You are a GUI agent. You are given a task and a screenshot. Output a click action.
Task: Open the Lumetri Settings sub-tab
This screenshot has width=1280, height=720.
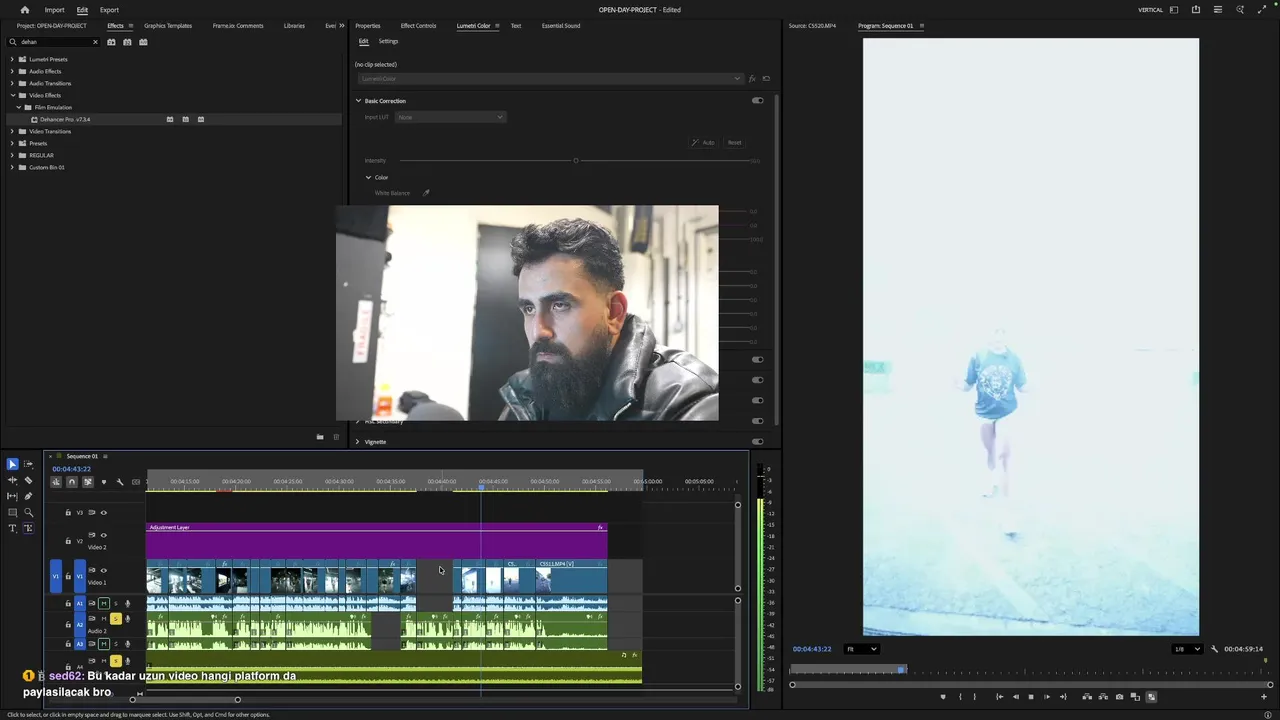[388, 41]
